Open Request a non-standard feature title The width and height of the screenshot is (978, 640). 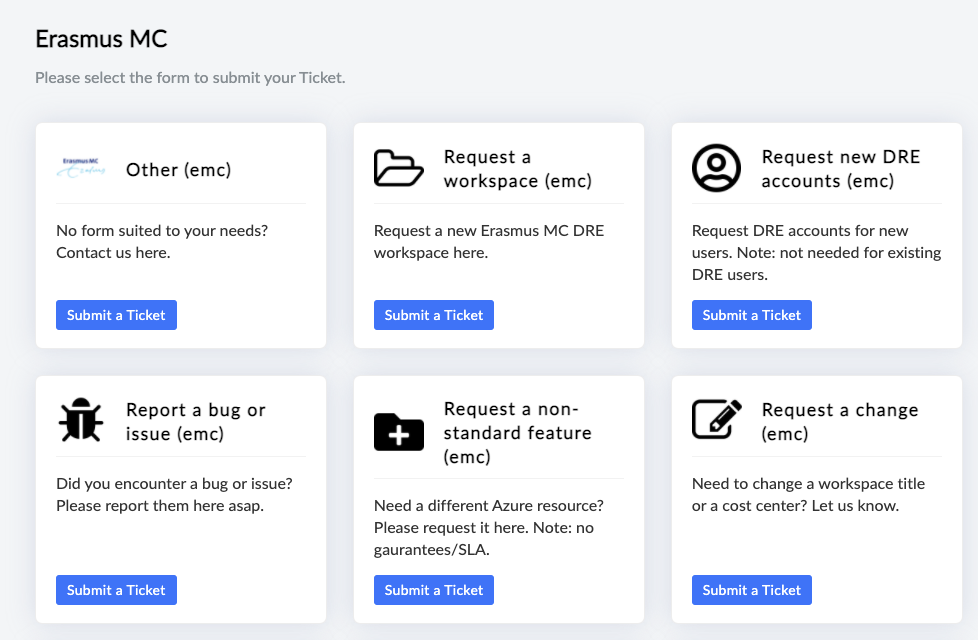[x=517, y=433]
